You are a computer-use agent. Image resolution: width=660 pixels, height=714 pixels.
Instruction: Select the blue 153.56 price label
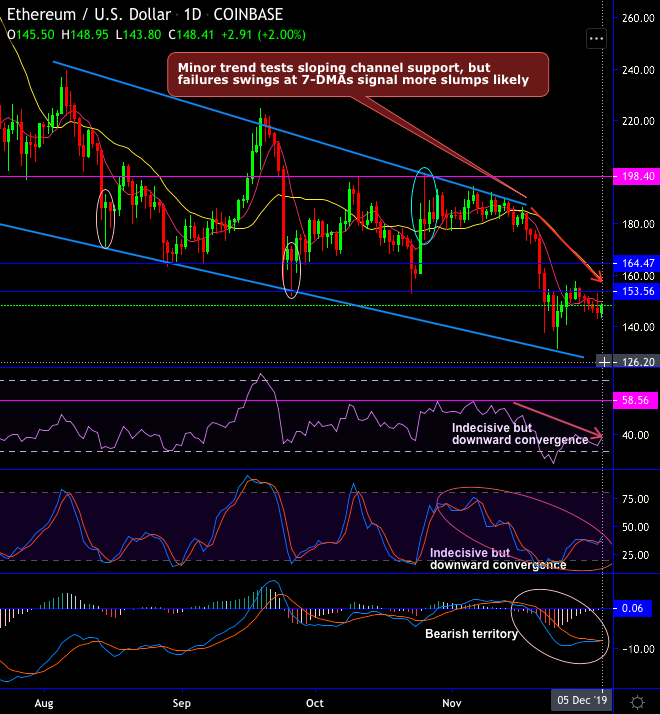coord(636,291)
